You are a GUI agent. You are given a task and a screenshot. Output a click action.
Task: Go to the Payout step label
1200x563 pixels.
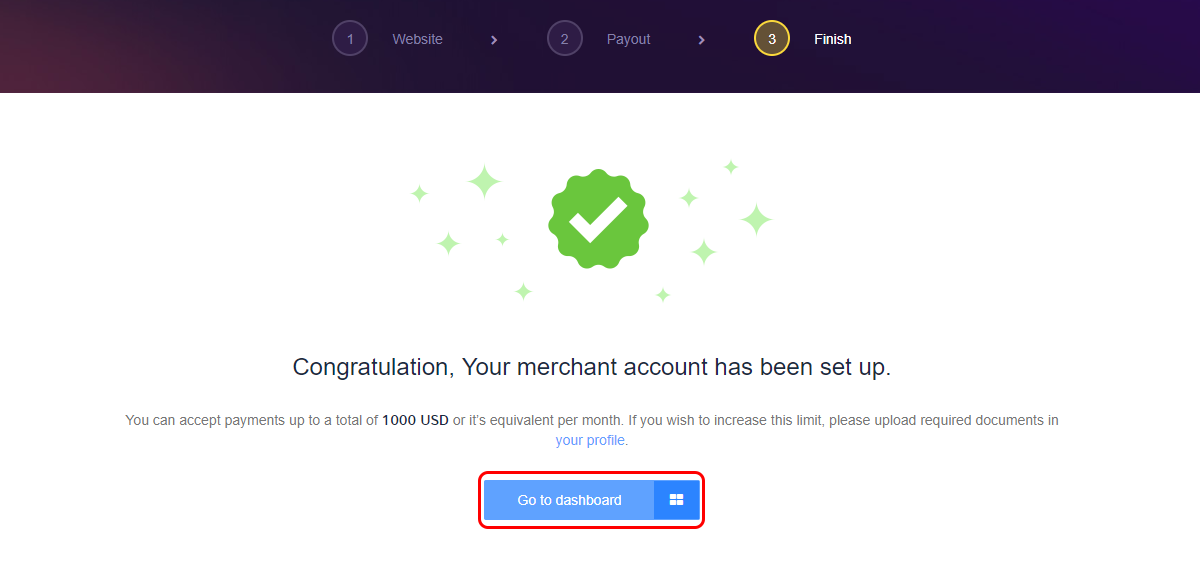pos(628,39)
